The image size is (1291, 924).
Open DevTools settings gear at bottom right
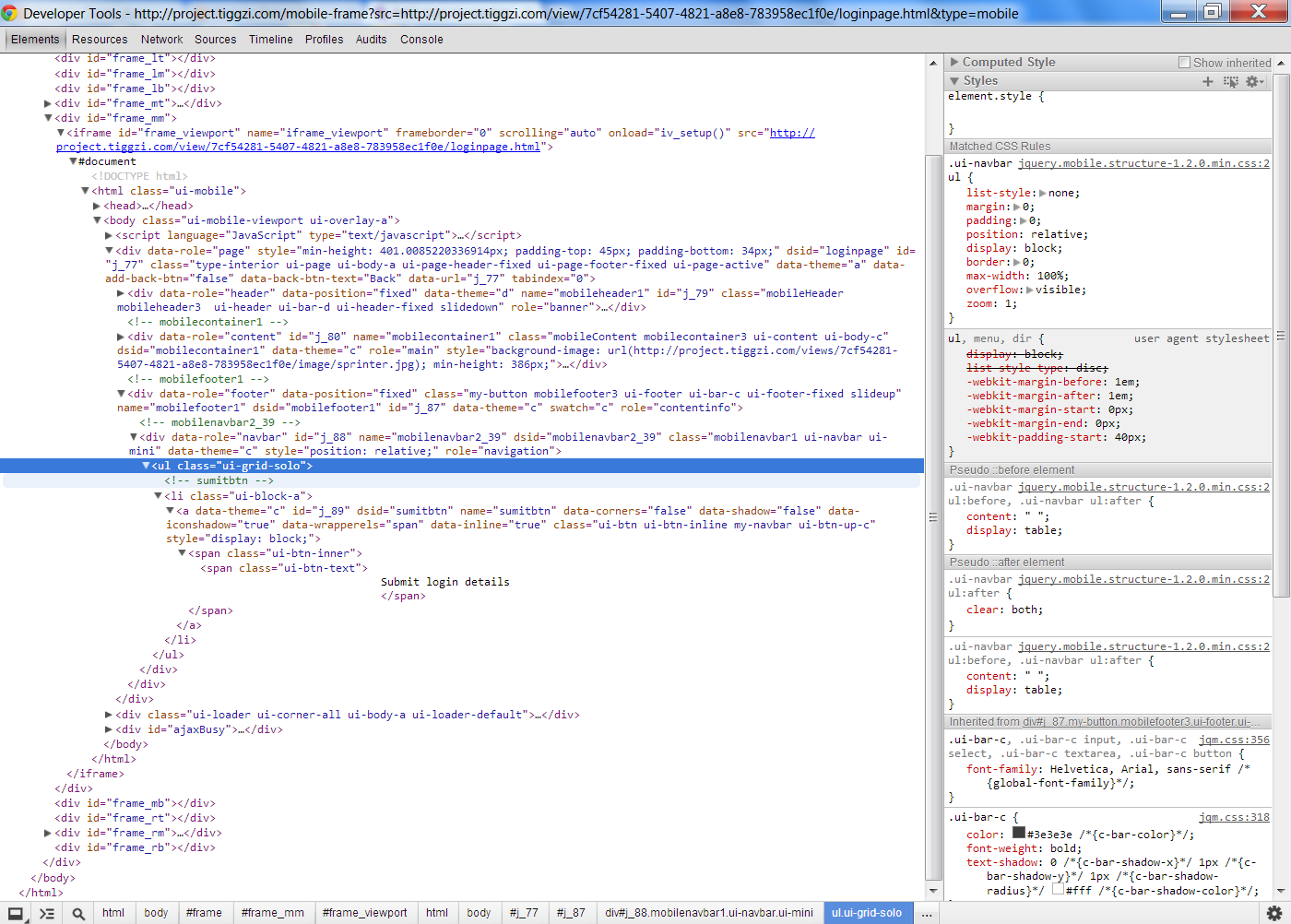1274,913
